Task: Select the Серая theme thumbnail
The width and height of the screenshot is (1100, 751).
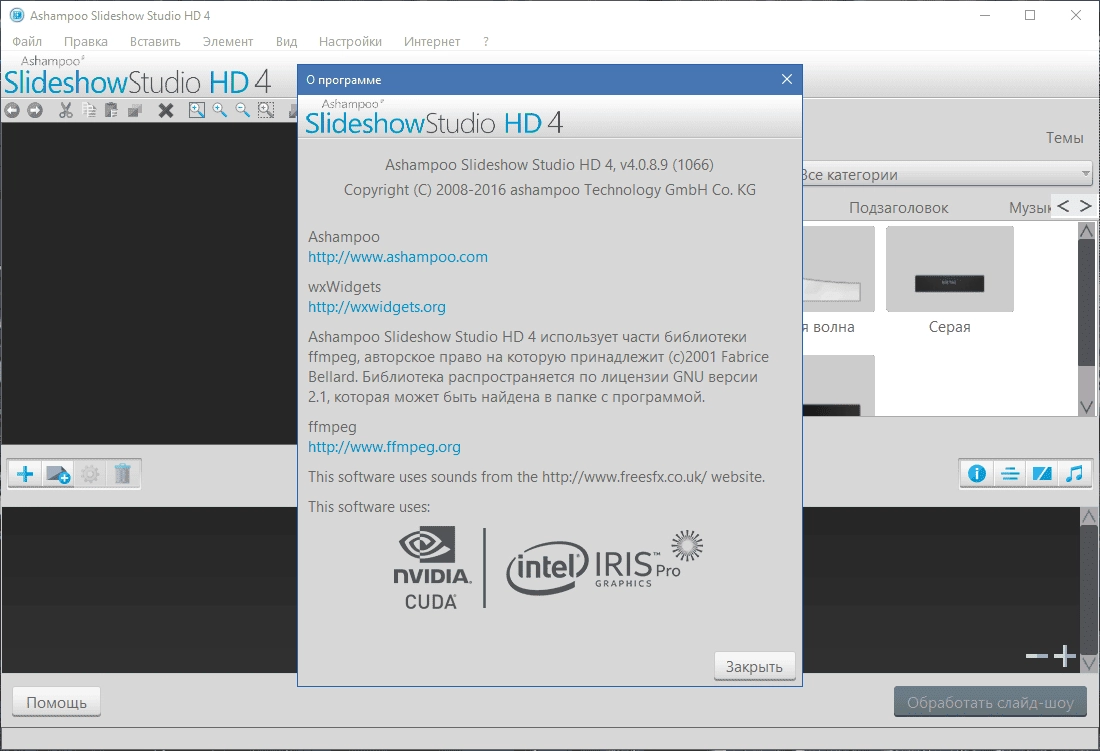Action: pos(950,269)
